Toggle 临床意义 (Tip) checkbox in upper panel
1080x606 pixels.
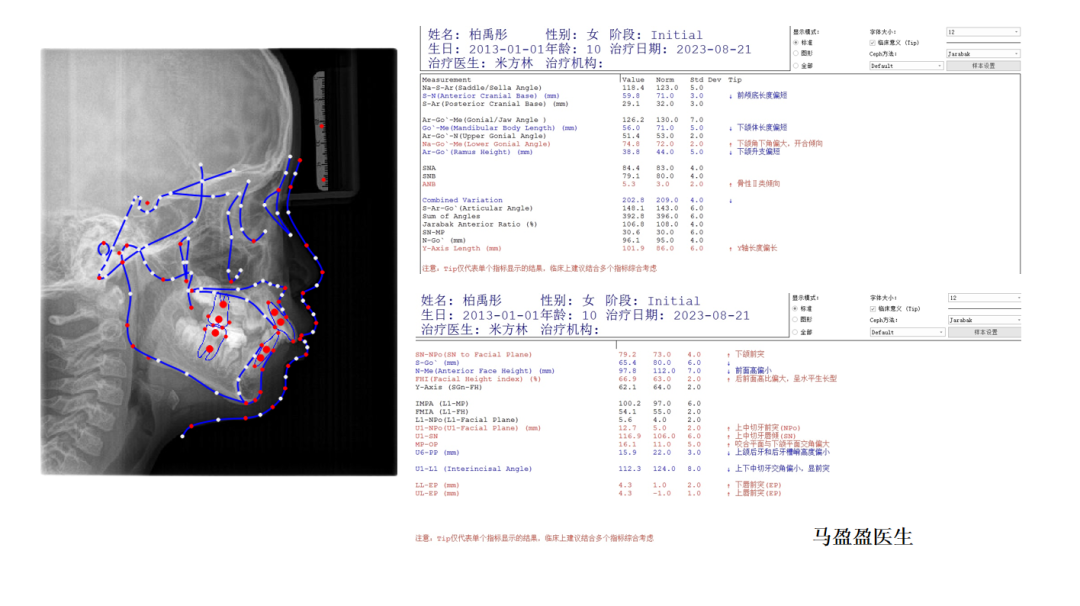click(x=873, y=43)
